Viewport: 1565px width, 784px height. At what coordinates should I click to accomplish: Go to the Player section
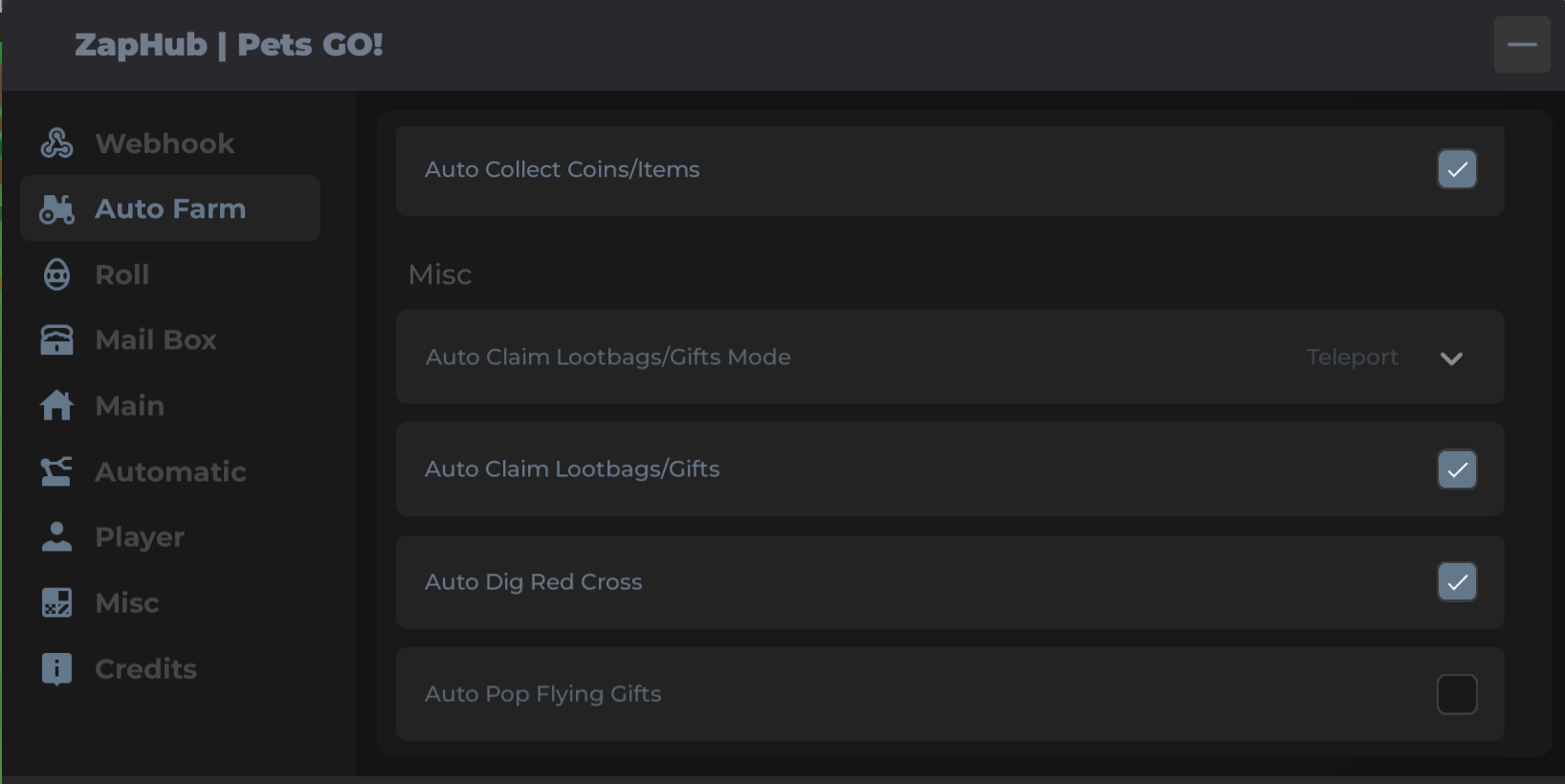click(x=140, y=536)
